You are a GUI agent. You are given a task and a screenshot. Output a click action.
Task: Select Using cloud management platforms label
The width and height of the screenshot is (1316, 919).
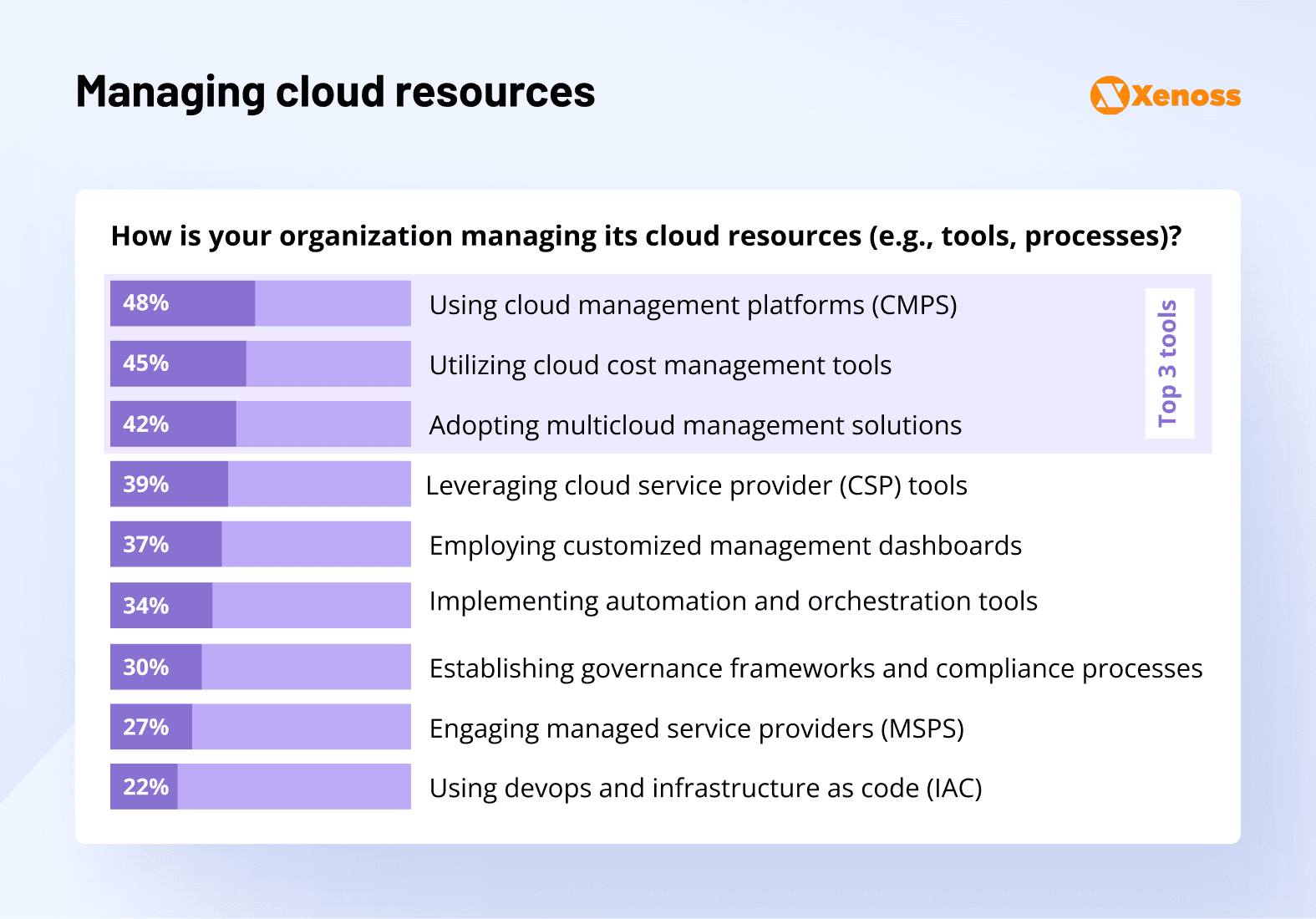pyautogui.click(x=693, y=305)
